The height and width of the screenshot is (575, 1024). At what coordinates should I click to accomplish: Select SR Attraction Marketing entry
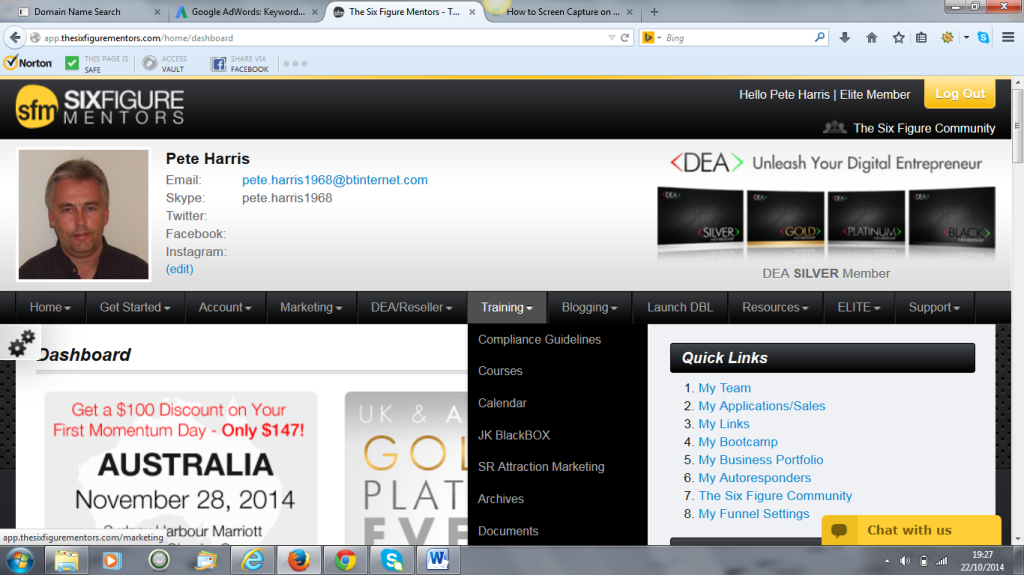point(541,467)
